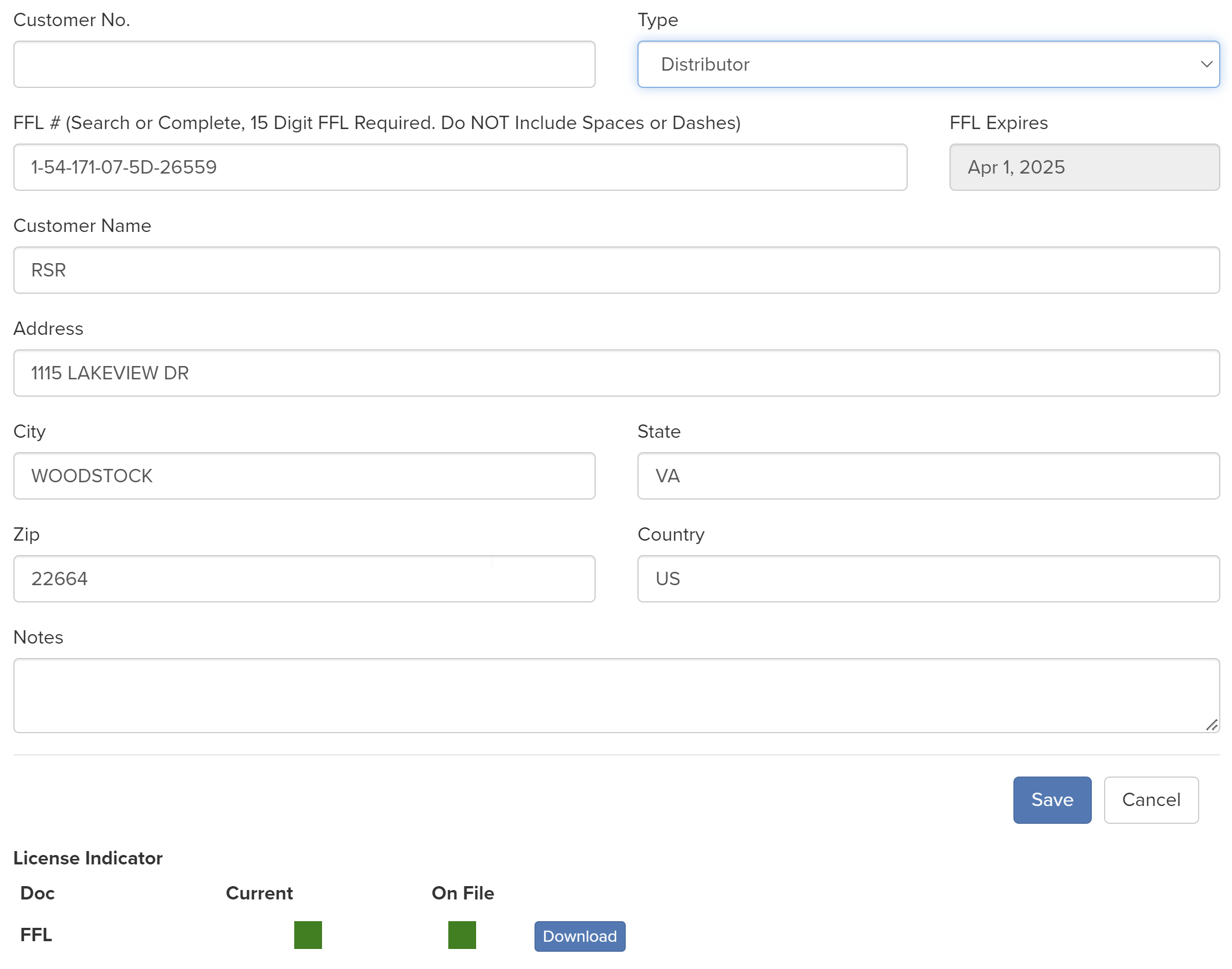Grab the Notes textarea resize handle
Screen dimensions: 1232x969
point(1211,724)
